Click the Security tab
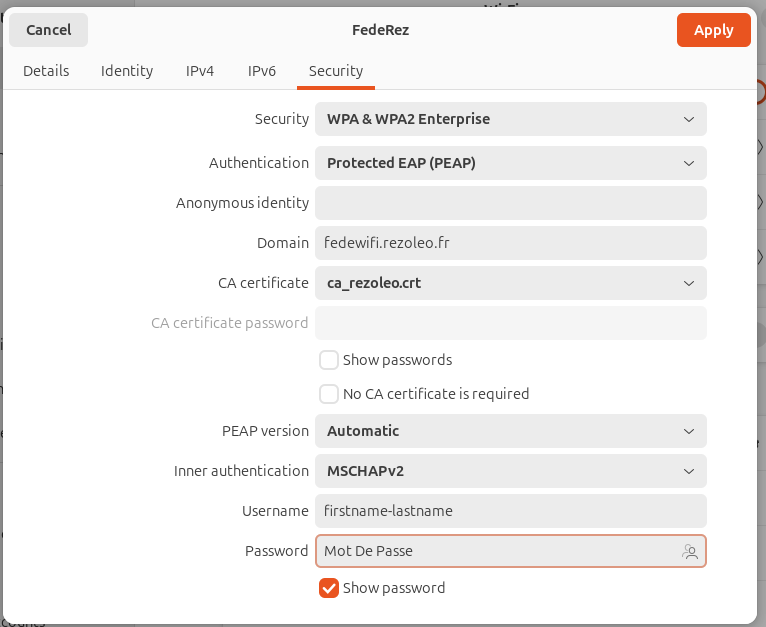Screen dimensions: 766x627 (336, 71)
